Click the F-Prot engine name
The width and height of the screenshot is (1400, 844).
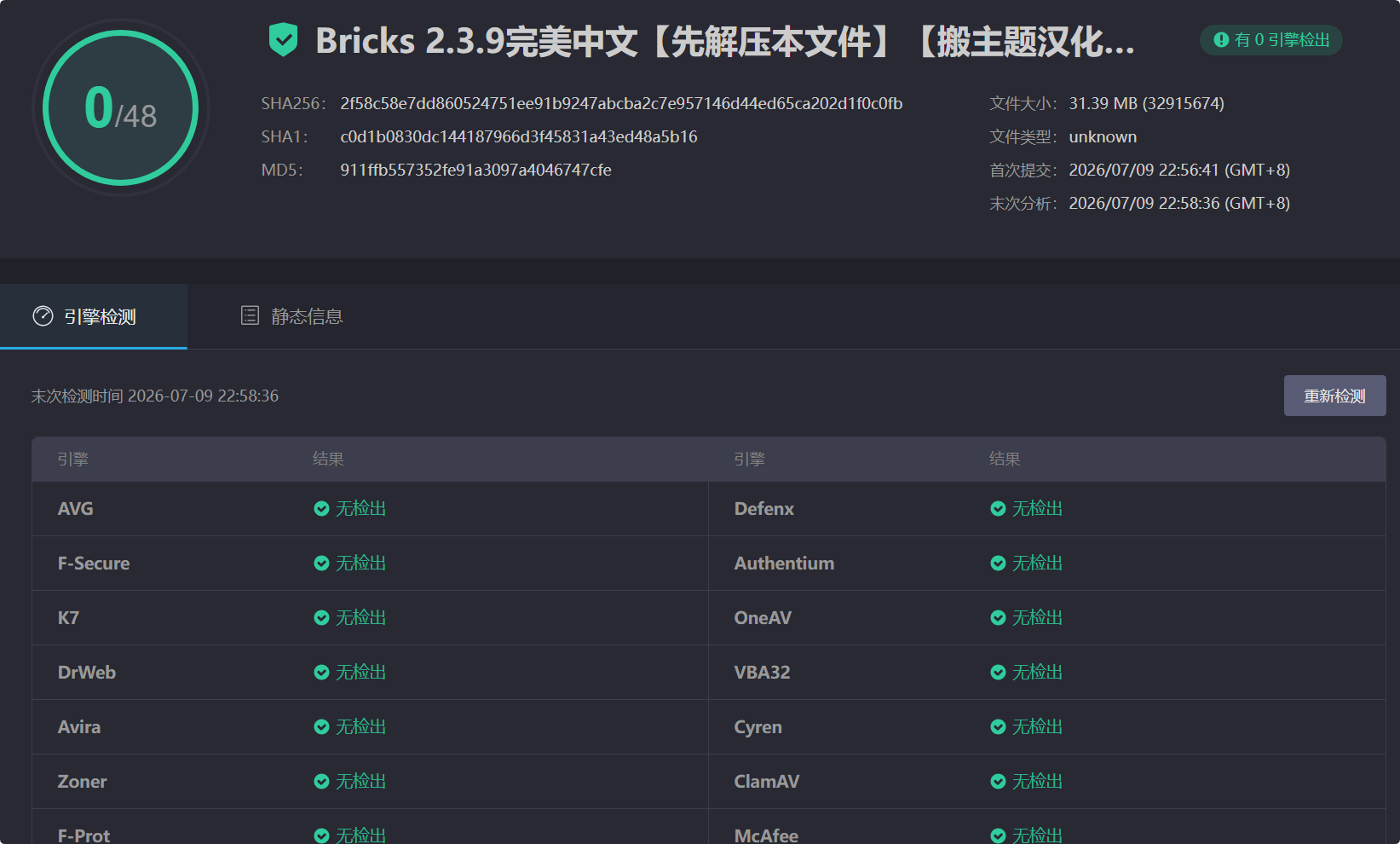click(84, 835)
